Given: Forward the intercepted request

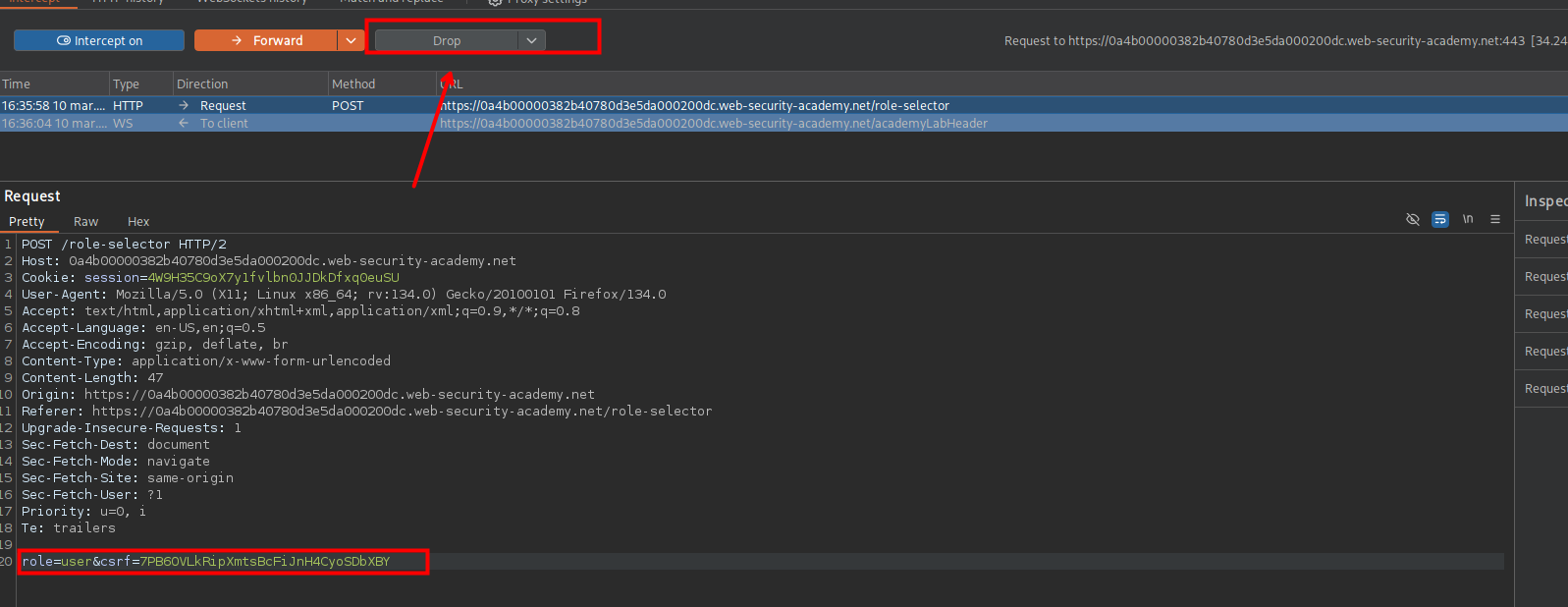Looking at the screenshot, I should (267, 40).
